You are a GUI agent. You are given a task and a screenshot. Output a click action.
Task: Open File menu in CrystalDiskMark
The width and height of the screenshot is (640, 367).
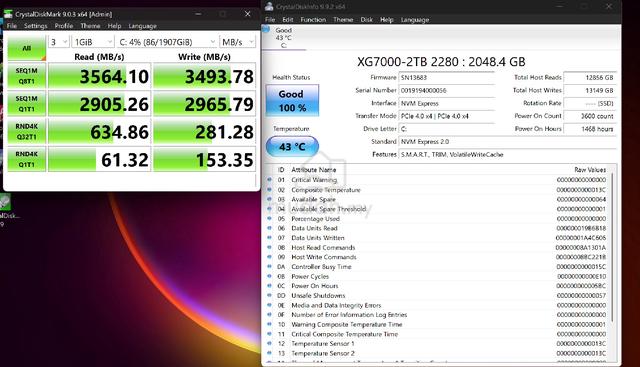(x=12, y=26)
